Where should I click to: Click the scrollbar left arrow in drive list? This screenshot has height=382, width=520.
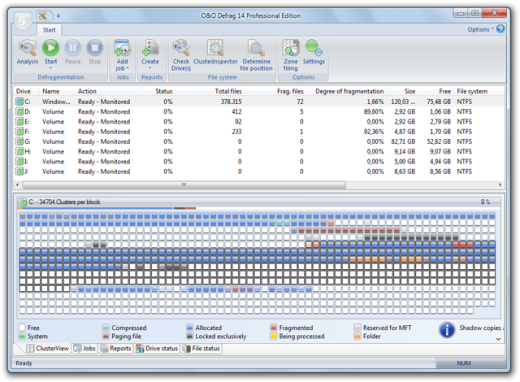(x=17, y=185)
